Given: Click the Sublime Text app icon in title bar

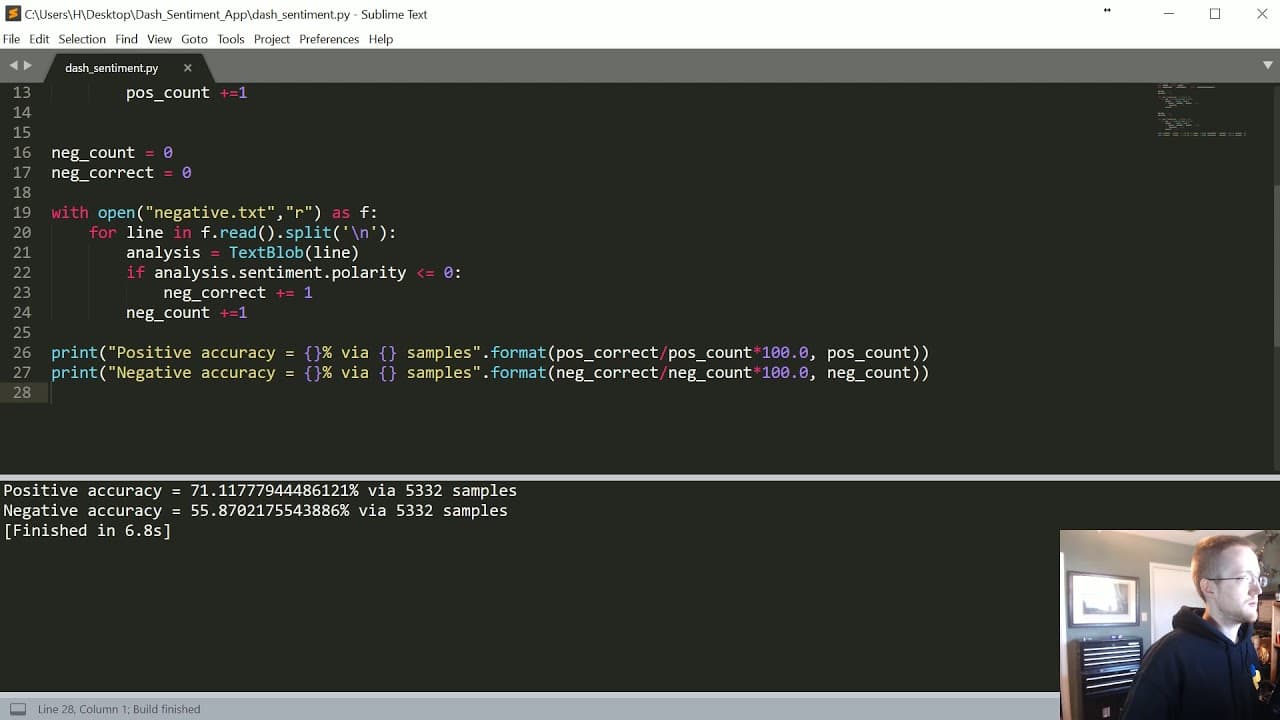Looking at the screenshot, I should tap(13, 14).
